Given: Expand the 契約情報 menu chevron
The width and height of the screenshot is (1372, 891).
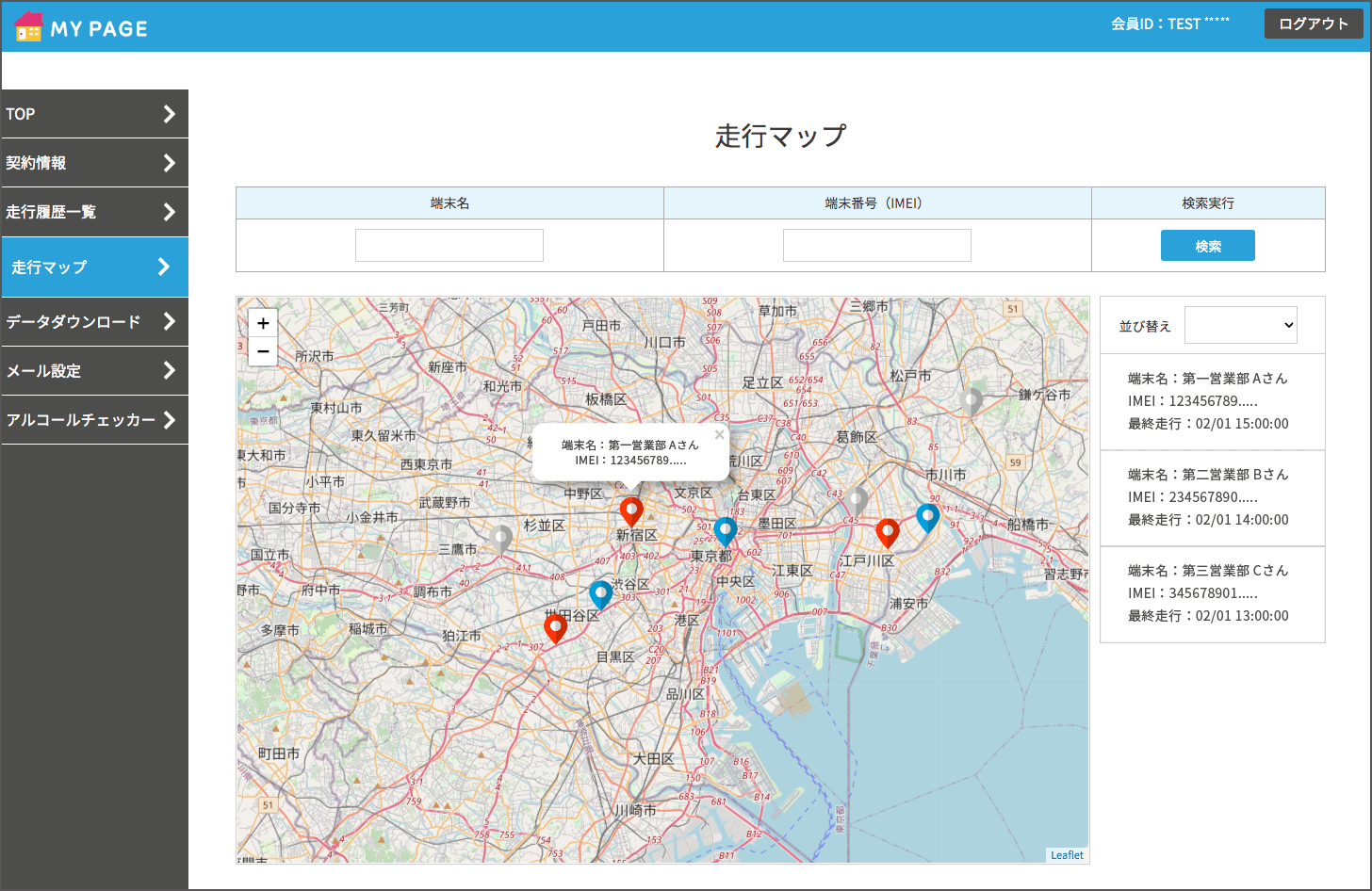Looking at the screenshot, I should point(170,163).
